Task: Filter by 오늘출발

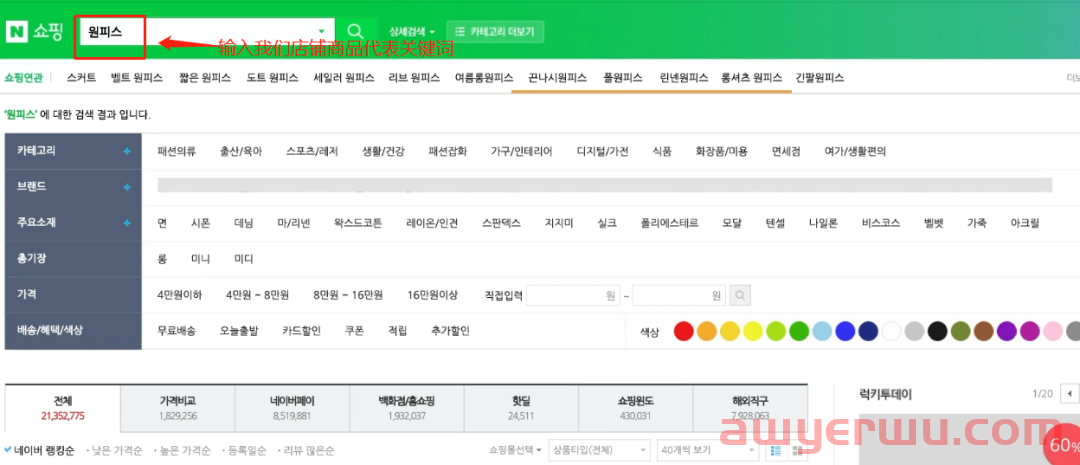Action: coord(239,331)
